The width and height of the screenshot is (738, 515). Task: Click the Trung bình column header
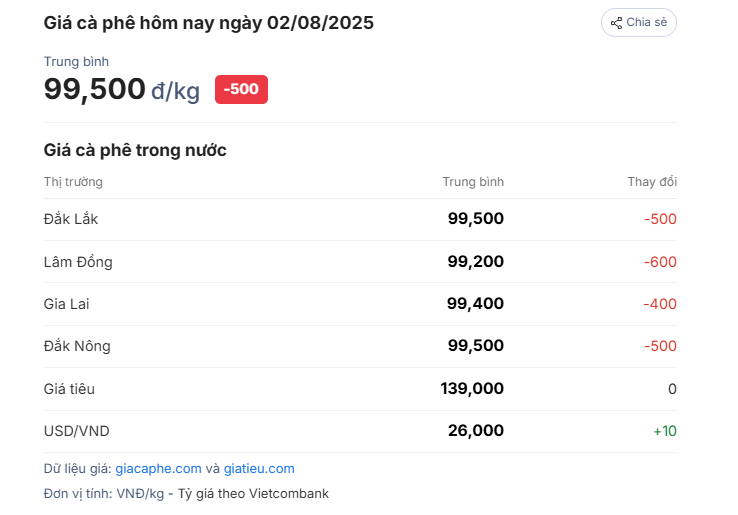473,182
